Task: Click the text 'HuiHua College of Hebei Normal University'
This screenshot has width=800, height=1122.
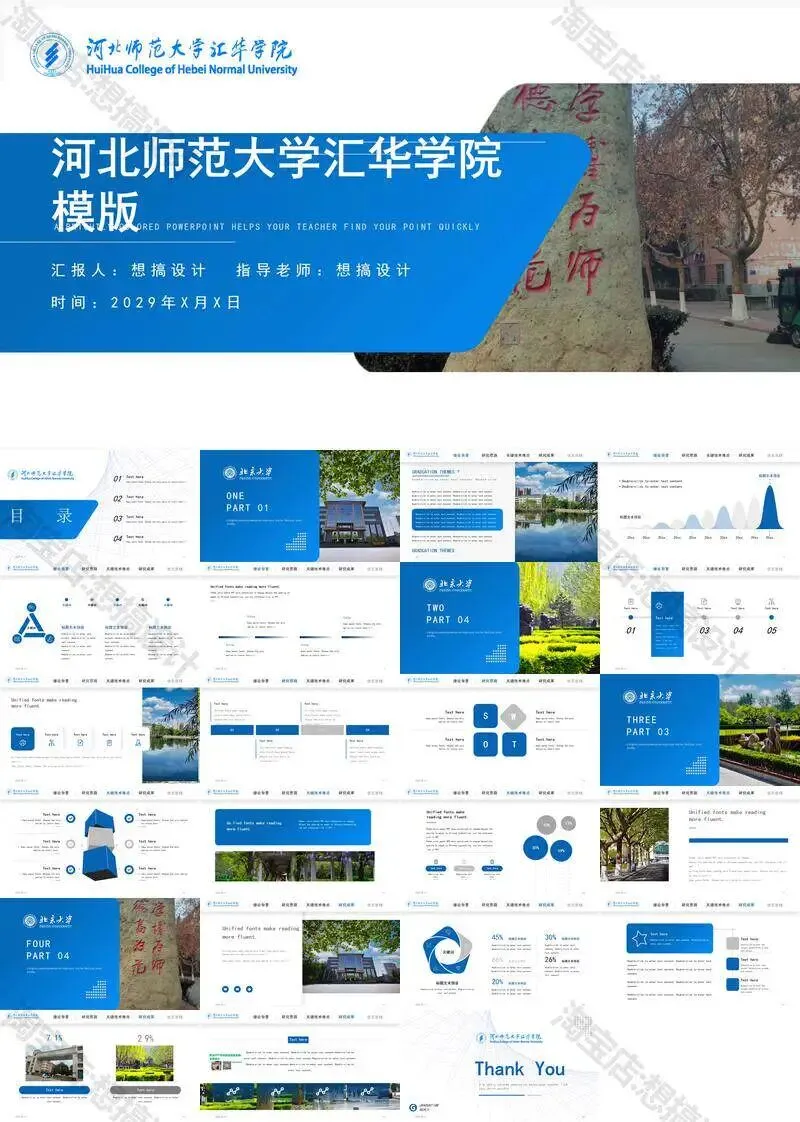Action: 191,69
